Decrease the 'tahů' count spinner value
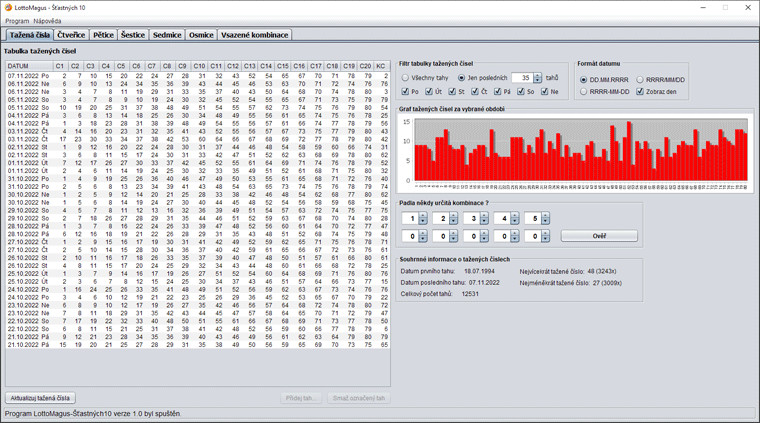 click(x=538, y=81)
